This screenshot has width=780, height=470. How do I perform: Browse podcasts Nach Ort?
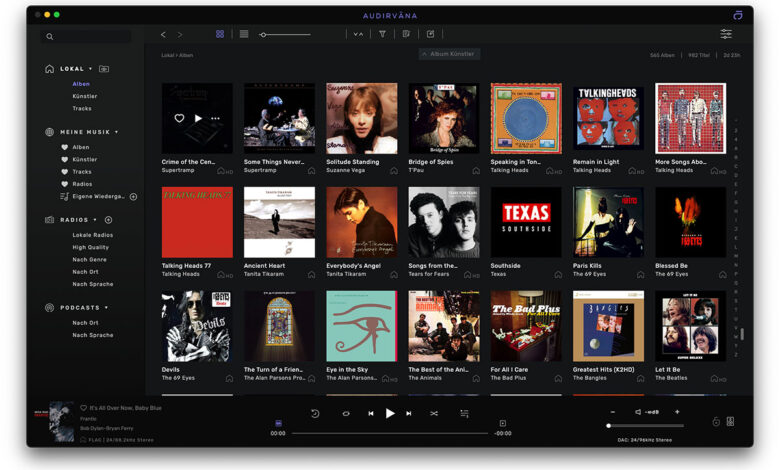tap(86, 323)
